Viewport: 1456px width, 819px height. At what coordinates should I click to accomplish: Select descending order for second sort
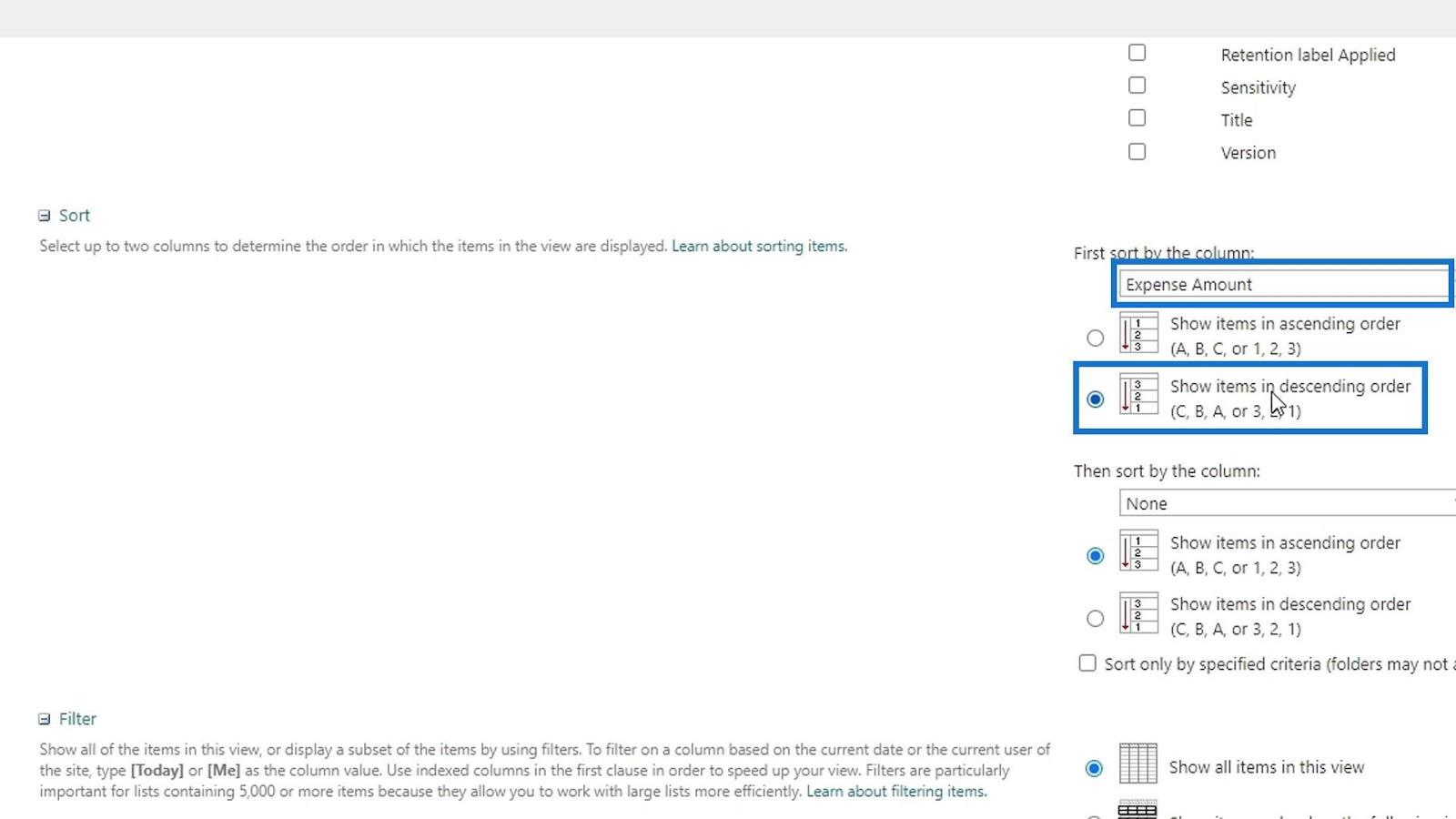[1096, 618]
